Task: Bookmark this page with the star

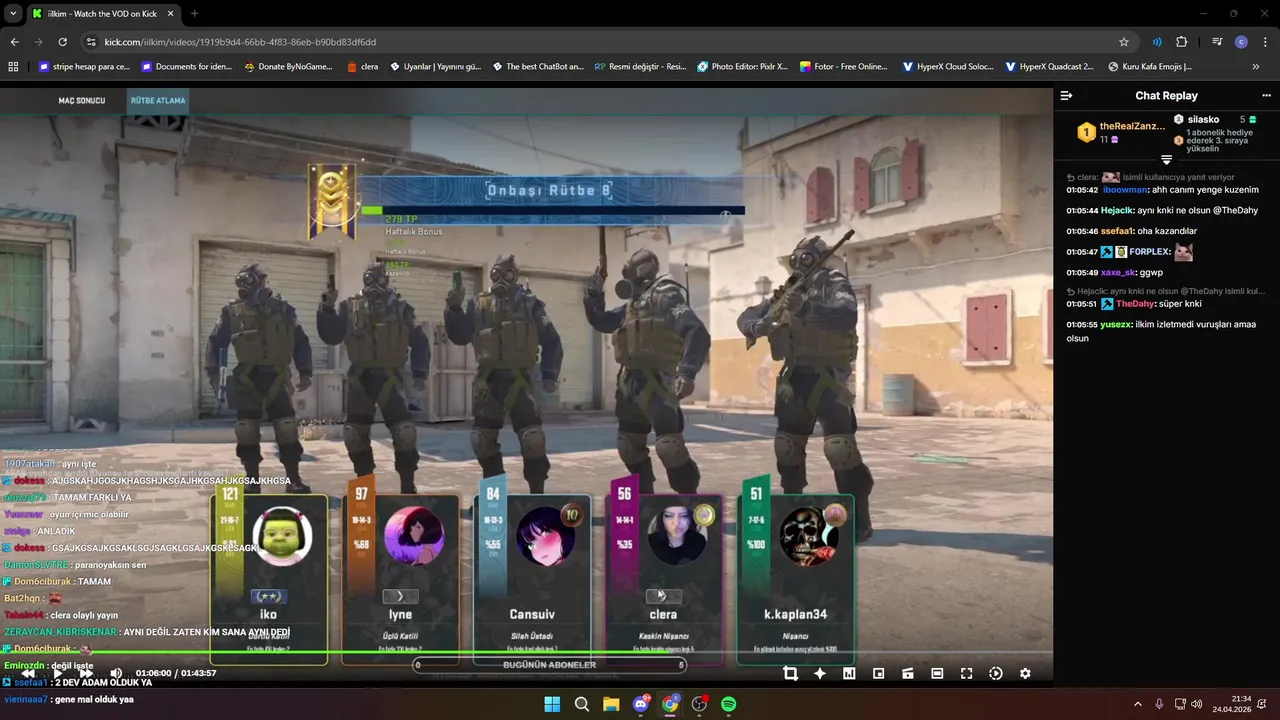Action: coord(1124,42)
